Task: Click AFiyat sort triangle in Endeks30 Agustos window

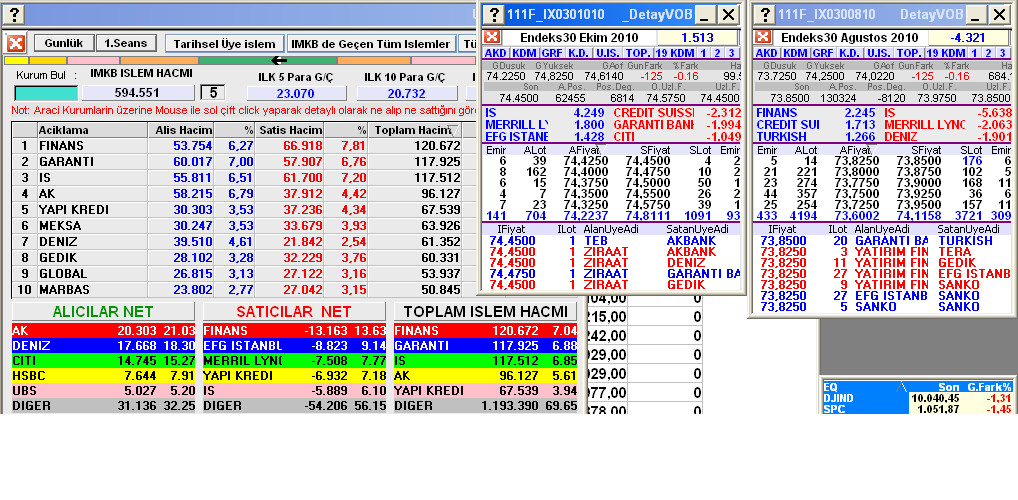Action: pos(874,151)
